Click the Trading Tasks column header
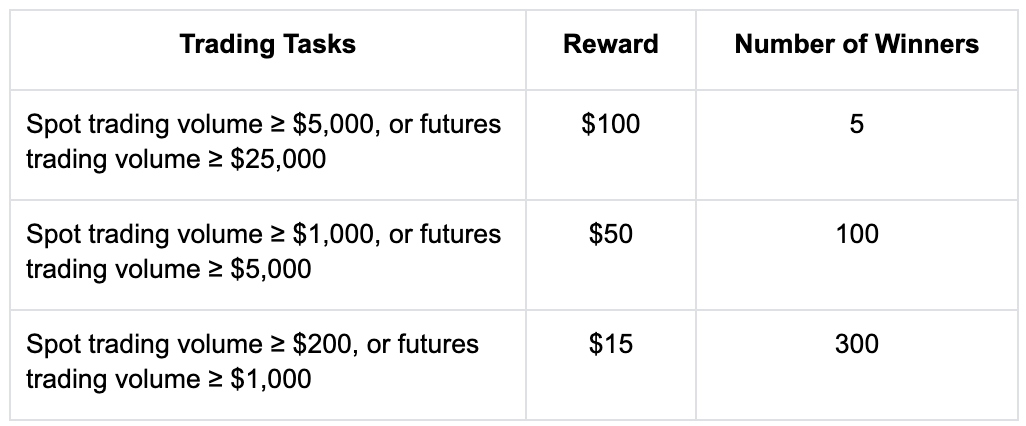Viewport: 1026px width, 426px height. [268, 45]
